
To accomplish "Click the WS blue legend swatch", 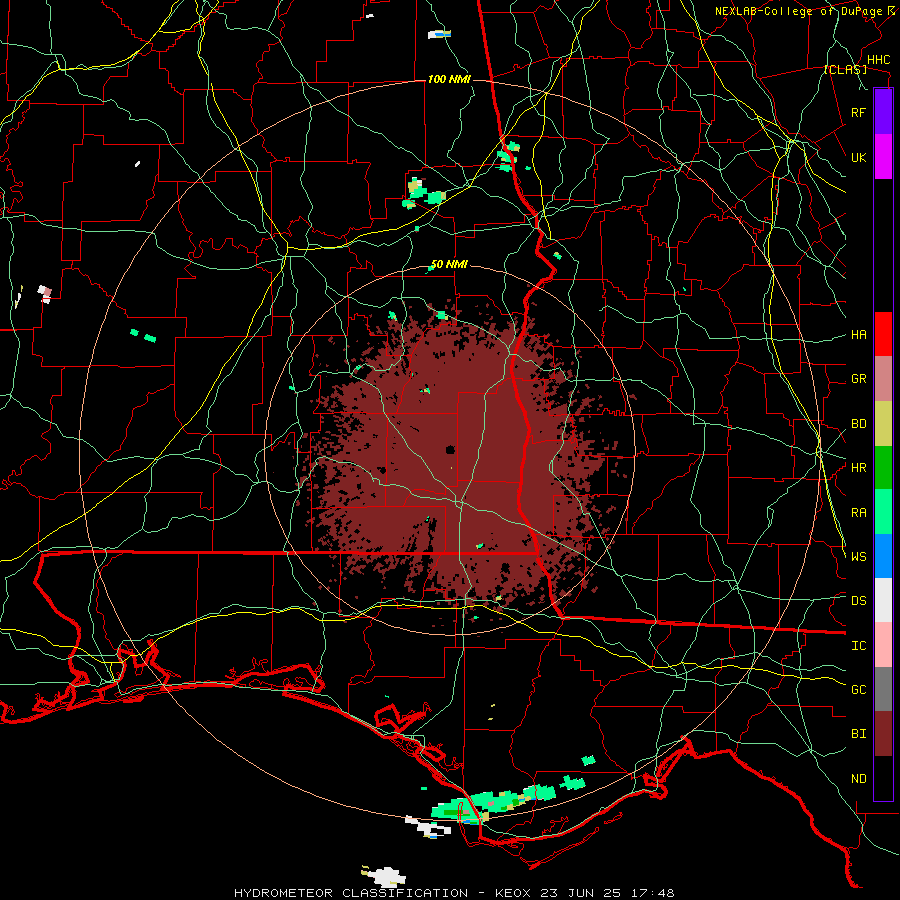I will pos(883,556).
